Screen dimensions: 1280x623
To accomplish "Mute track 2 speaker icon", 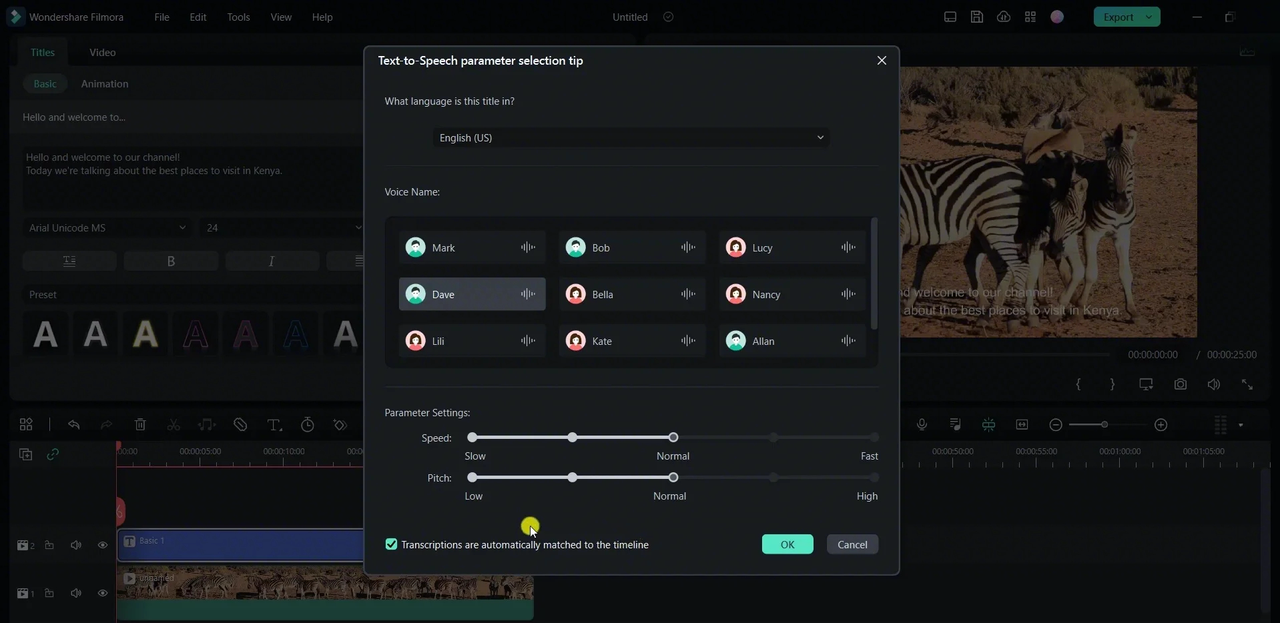I will 76,545.
